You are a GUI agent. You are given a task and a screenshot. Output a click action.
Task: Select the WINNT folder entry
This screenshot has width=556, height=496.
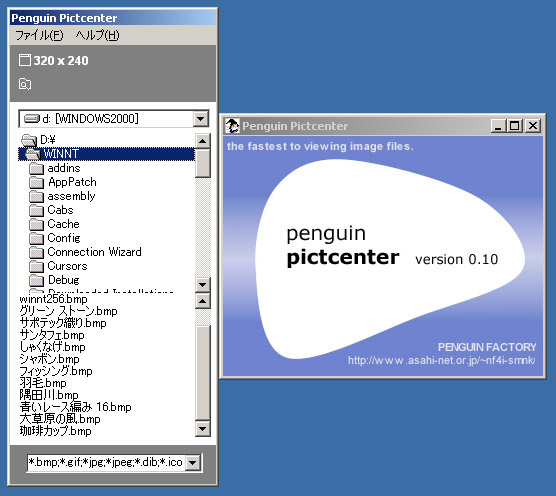[106, 154]
